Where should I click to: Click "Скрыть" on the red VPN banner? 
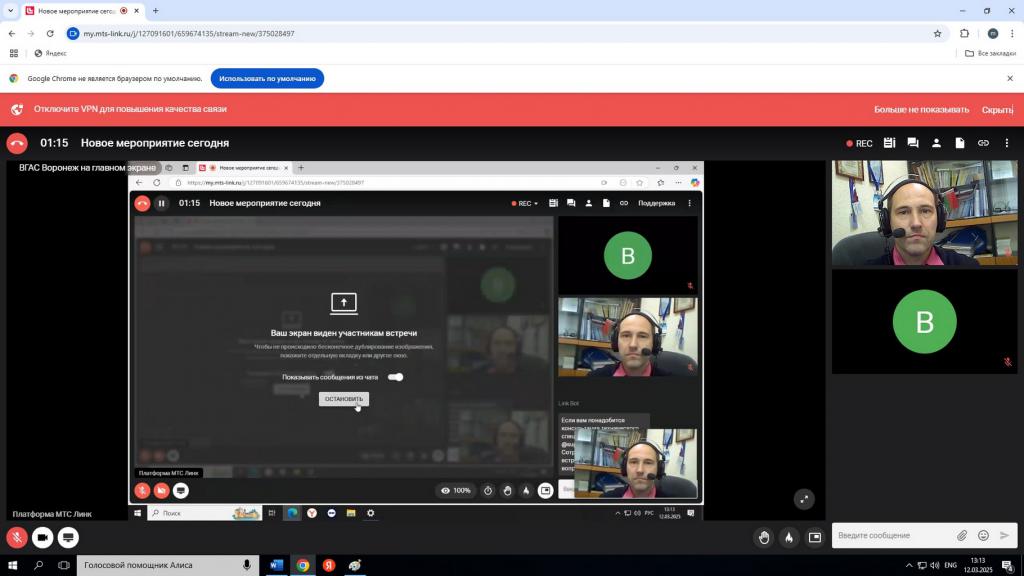click(996, 110)
